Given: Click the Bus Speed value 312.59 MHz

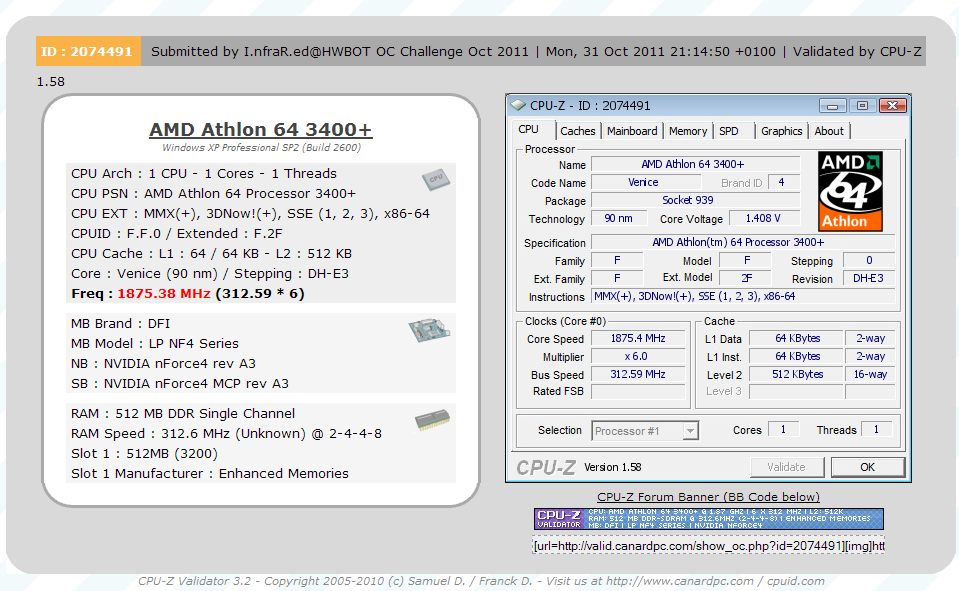Looking at the screenshot, I should tap(638, 374).
